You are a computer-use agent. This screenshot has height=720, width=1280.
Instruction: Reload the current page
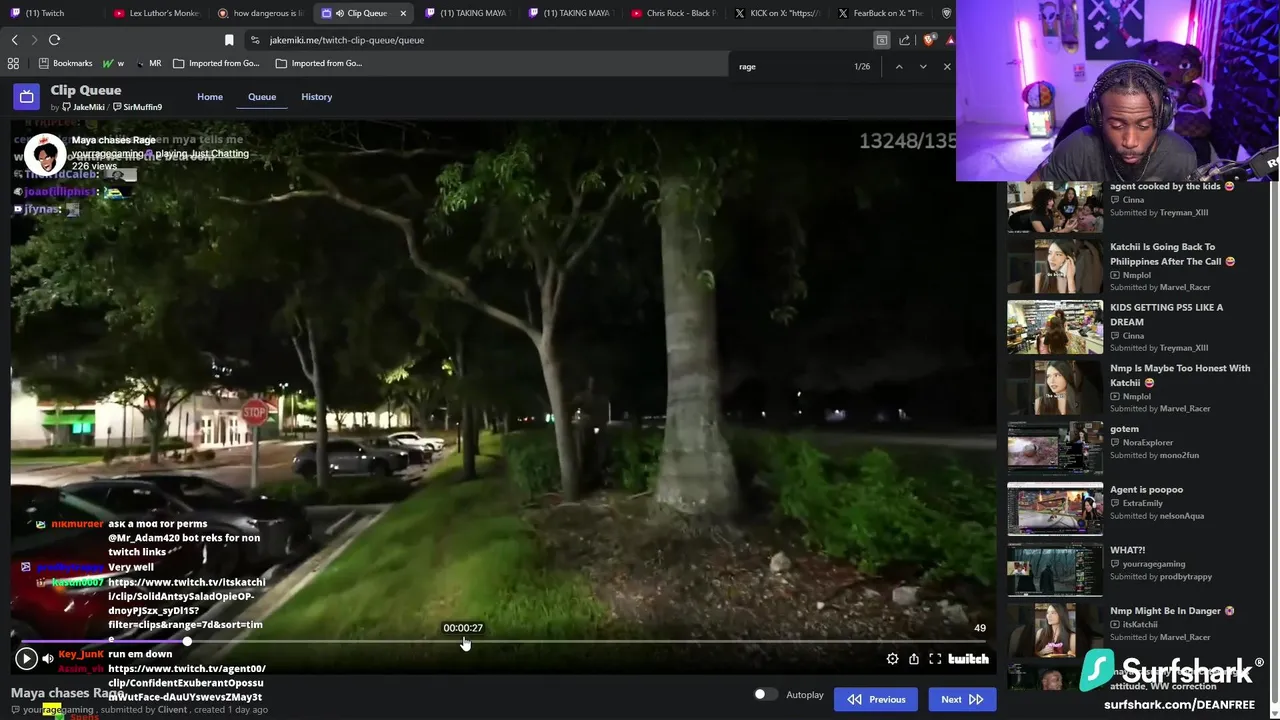pyautogui.click(x=54, y=40)
